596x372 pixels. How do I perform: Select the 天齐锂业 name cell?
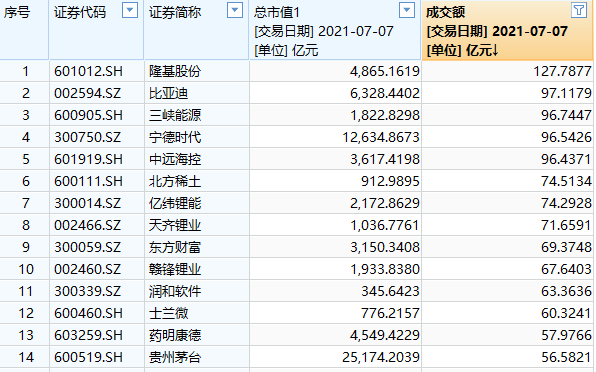pyautogui.click(x=197, y=225)
